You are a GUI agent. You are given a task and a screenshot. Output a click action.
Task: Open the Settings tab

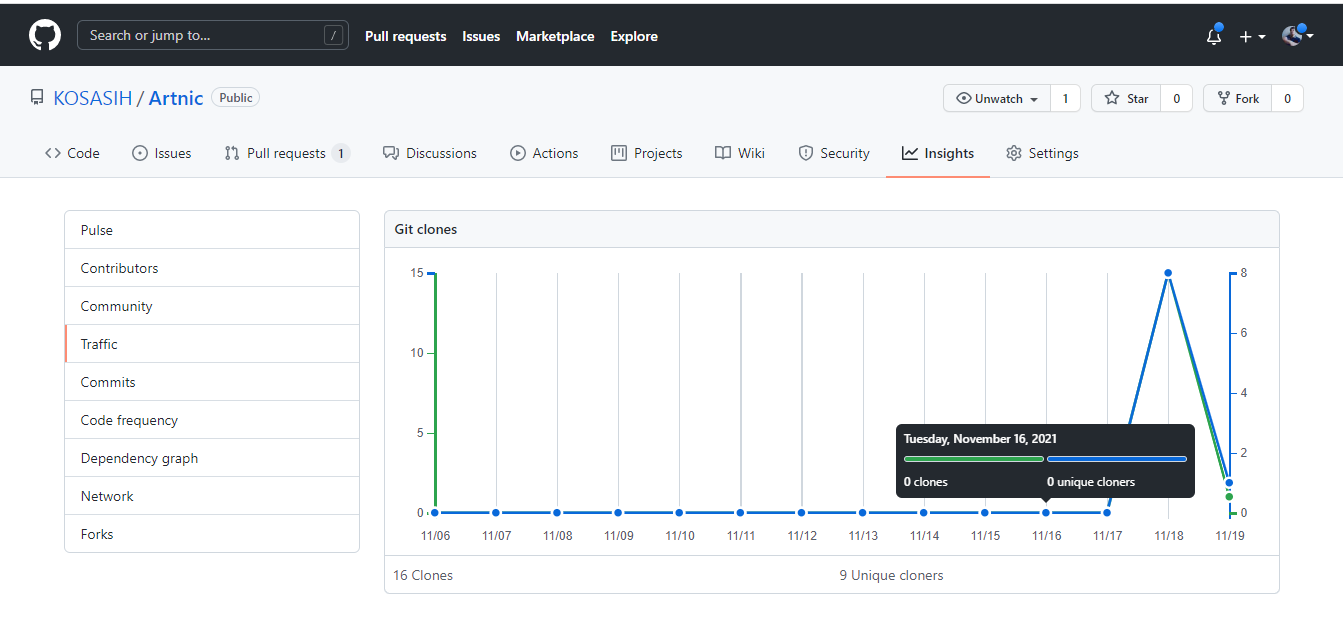point(1042,153)
